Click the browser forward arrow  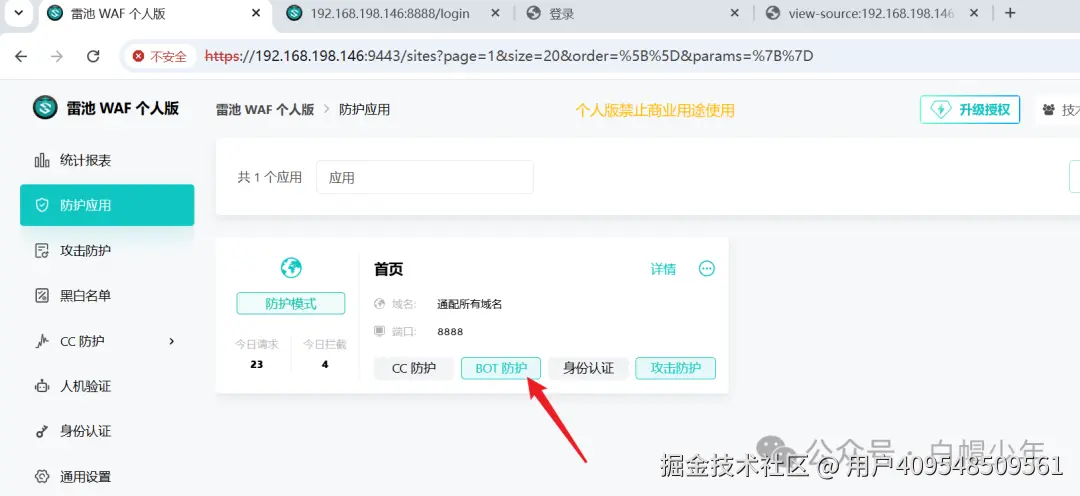(57, 56)
